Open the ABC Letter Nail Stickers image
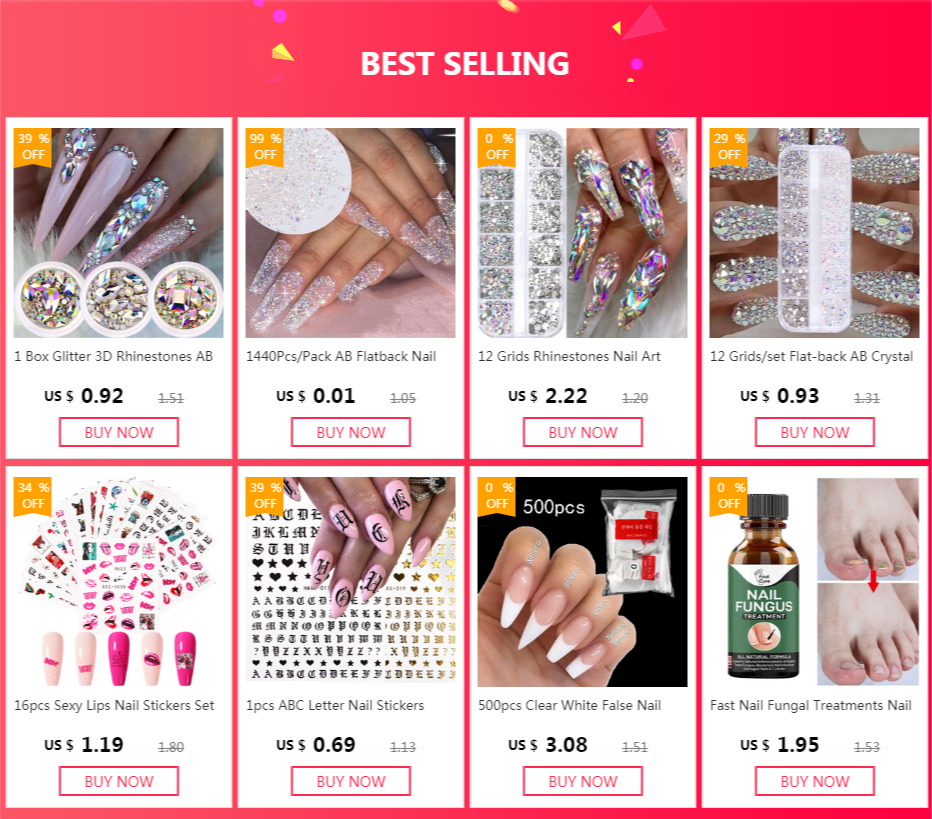 coord(351,582)
